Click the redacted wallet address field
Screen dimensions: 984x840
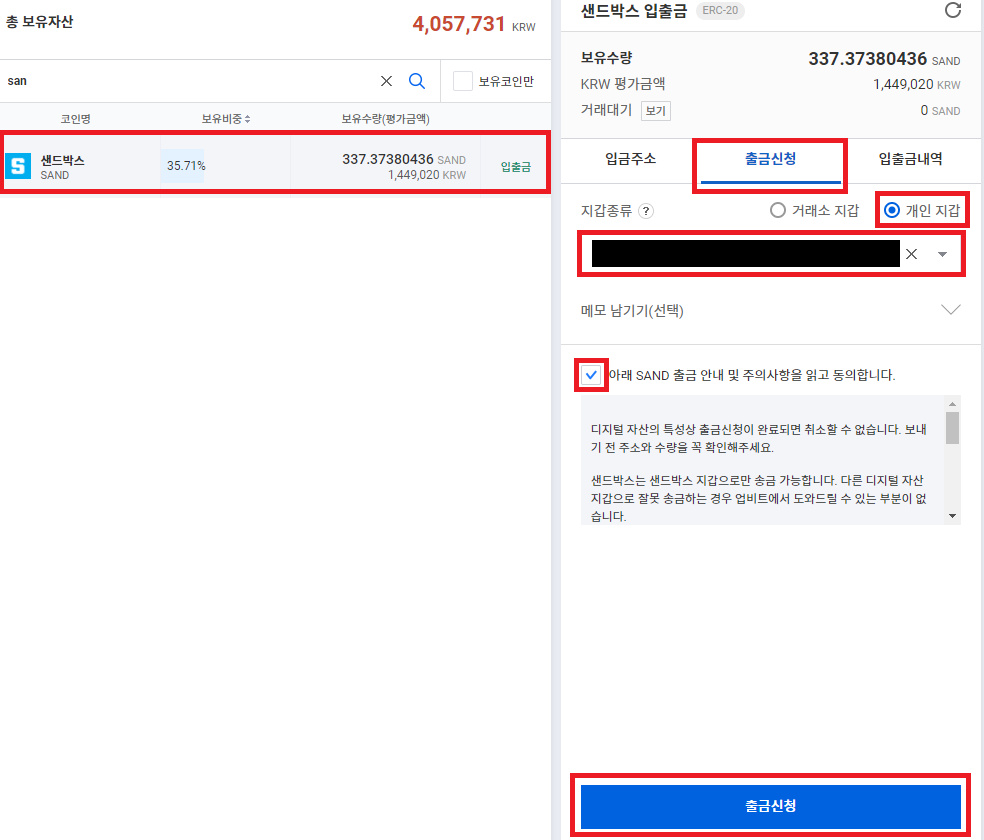(746, 253)
